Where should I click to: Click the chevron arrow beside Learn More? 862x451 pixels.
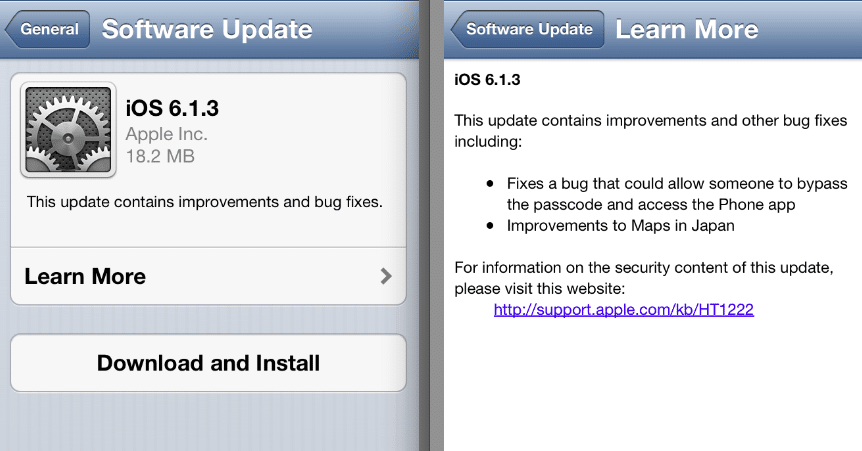[x=386, y=276]
